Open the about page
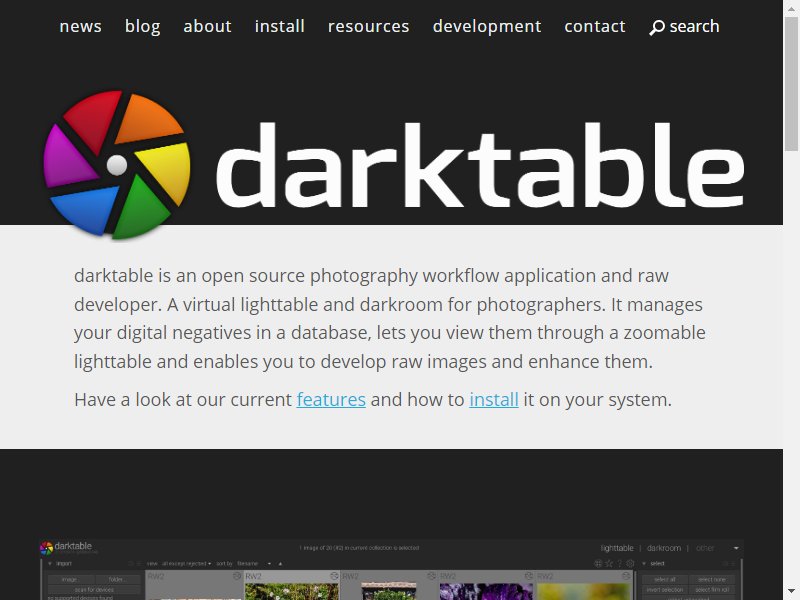 207,26
